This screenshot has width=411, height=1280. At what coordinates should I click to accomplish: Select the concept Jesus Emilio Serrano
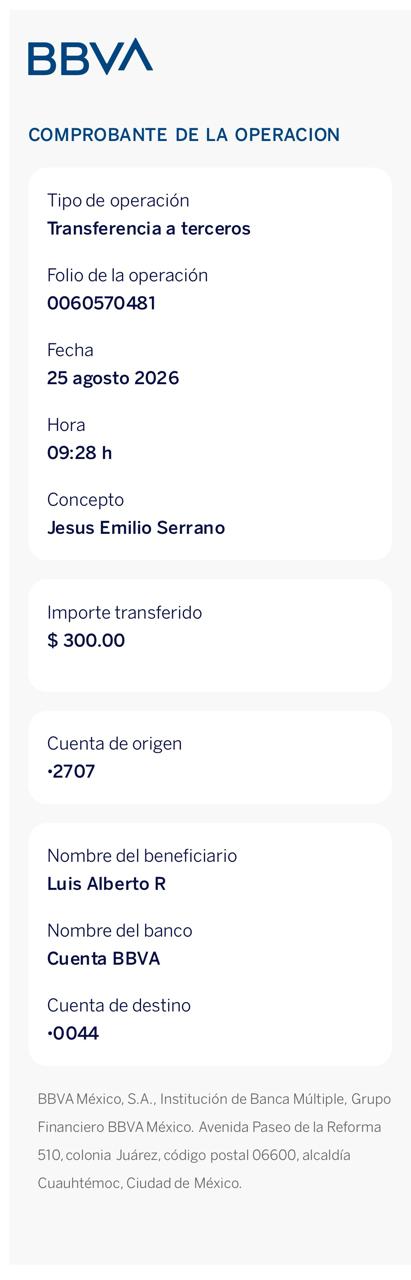coord(136,528)
